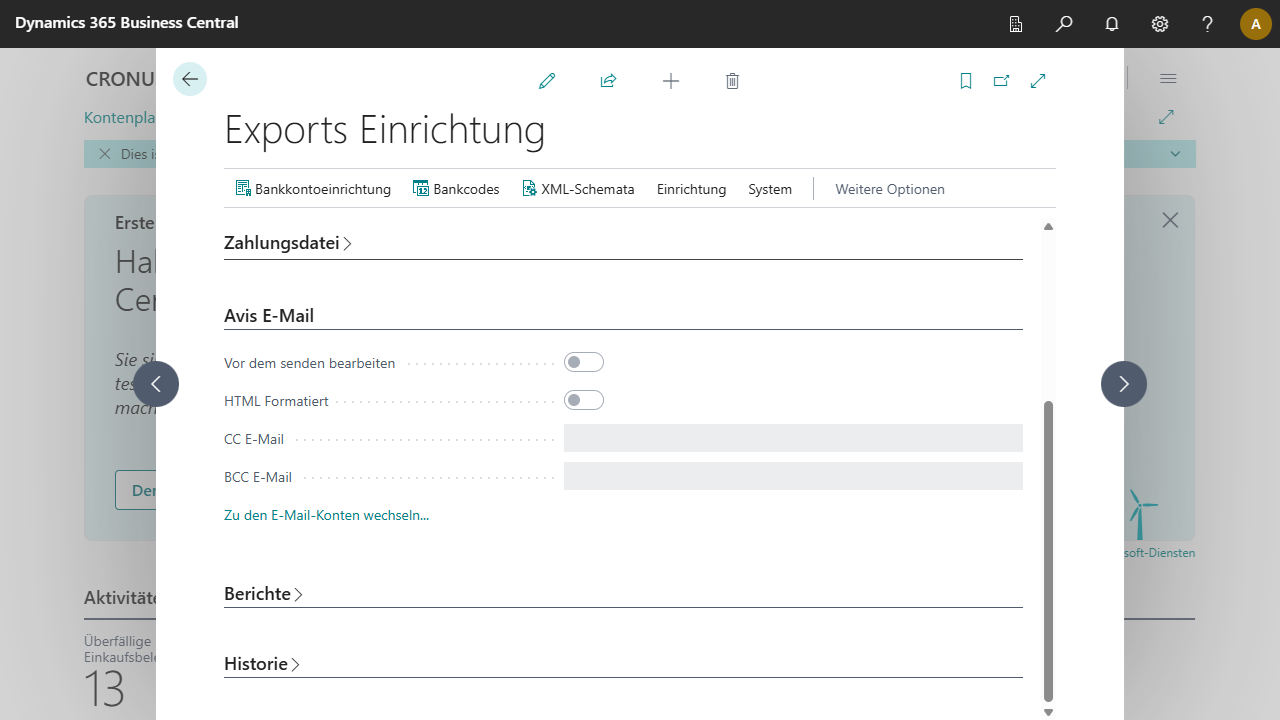Open the notifications bell icon
1280x720 pixels.
click(1112, 24)
